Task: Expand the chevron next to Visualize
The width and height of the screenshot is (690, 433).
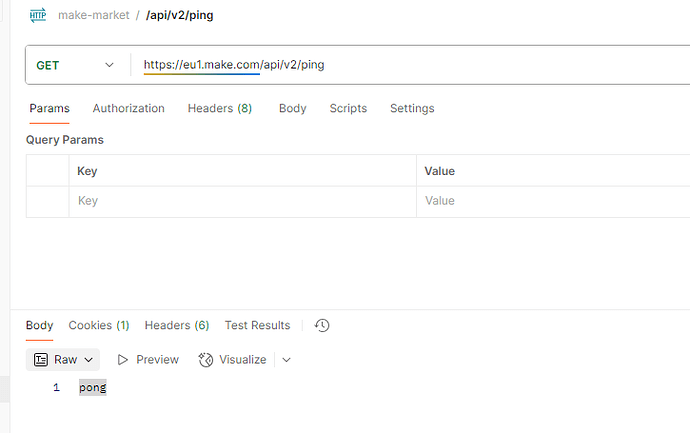Action: [x=286, y=359]
